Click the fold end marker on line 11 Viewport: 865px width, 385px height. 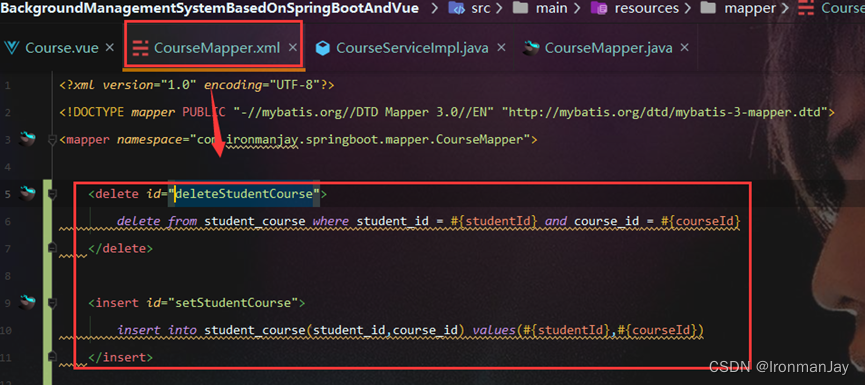52,357
